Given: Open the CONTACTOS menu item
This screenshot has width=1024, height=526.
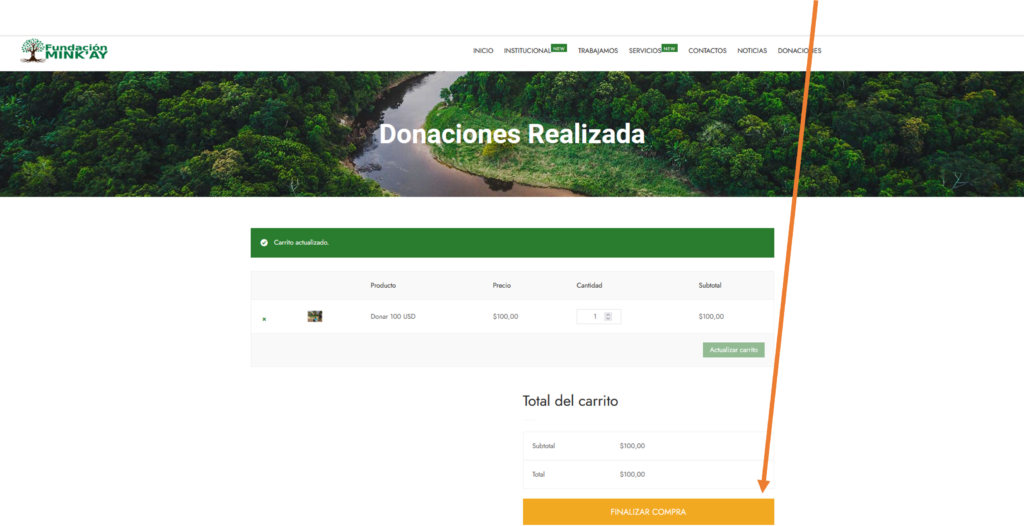Looking at the screenshot, I should point(707,51).
